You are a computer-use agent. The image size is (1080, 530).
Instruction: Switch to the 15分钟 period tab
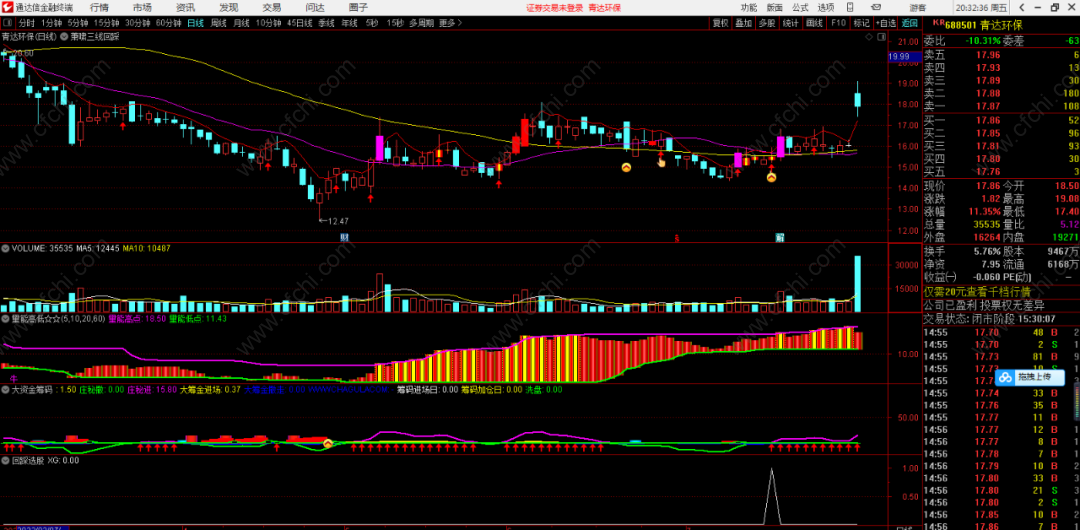[107, 23]
